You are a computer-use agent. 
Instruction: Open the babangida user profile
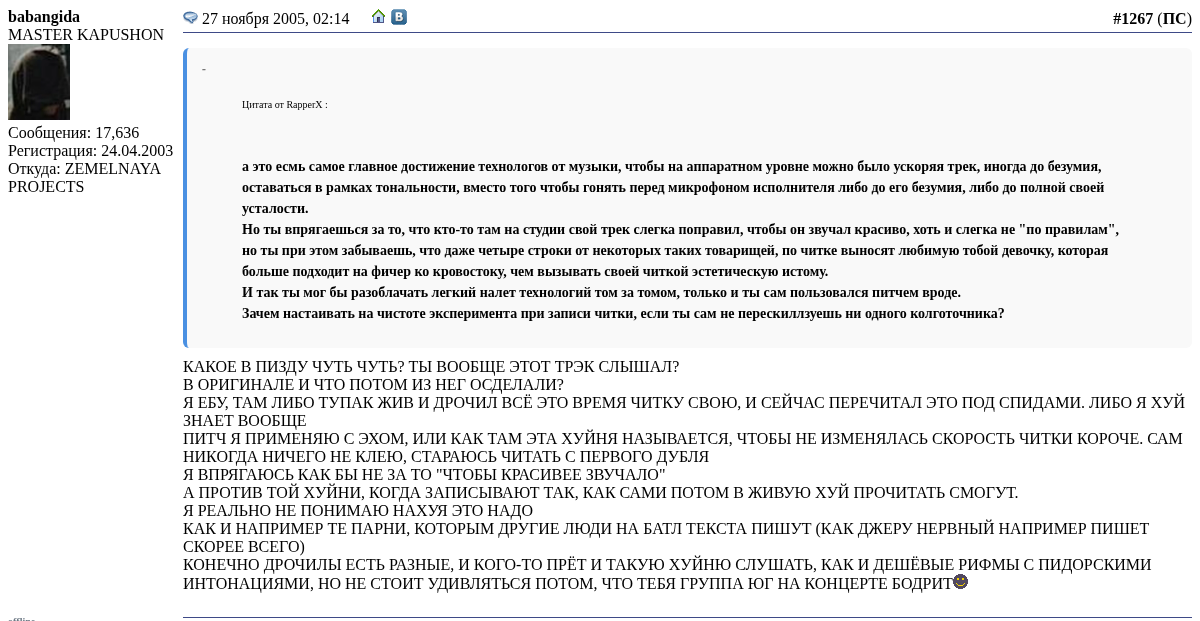(44, 17)
